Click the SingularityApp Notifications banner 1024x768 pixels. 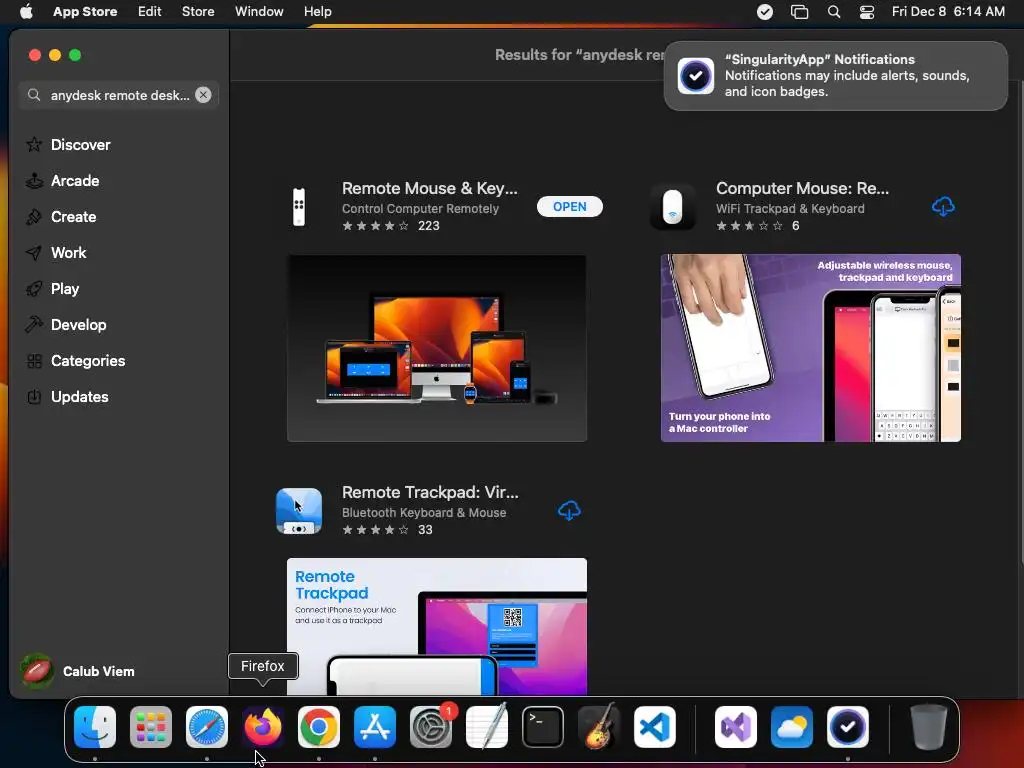click(835, 76)
